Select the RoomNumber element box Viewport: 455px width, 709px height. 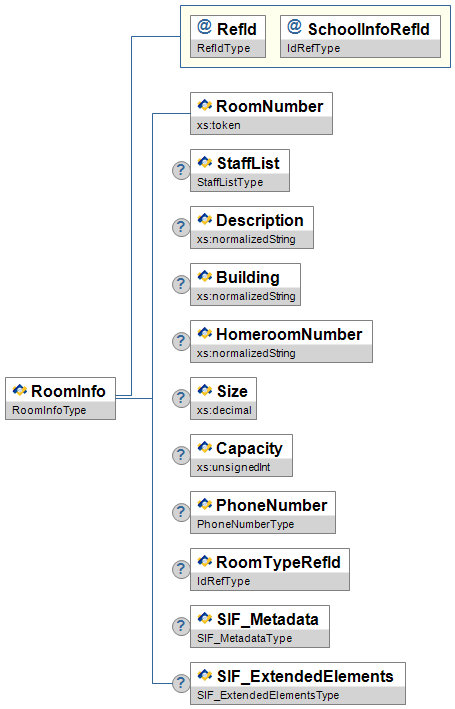tap(261, 113)
